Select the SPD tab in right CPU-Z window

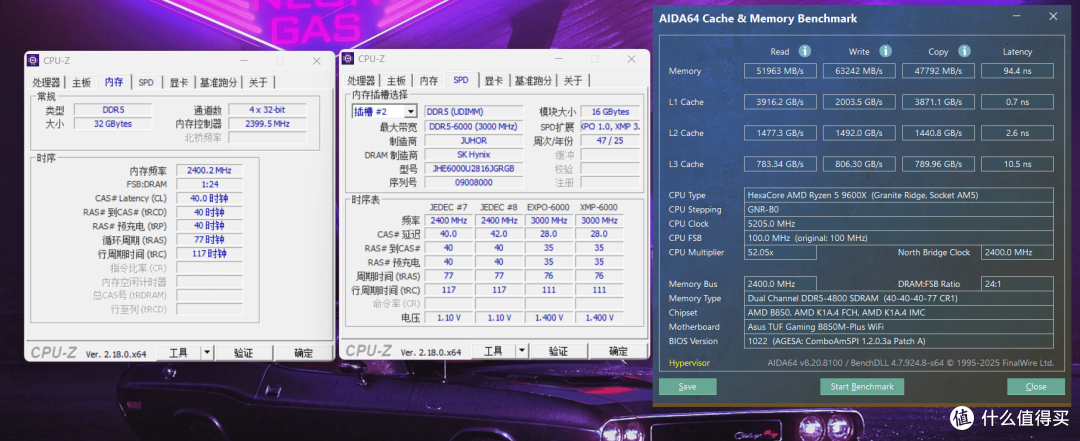(x=461, y=80)
